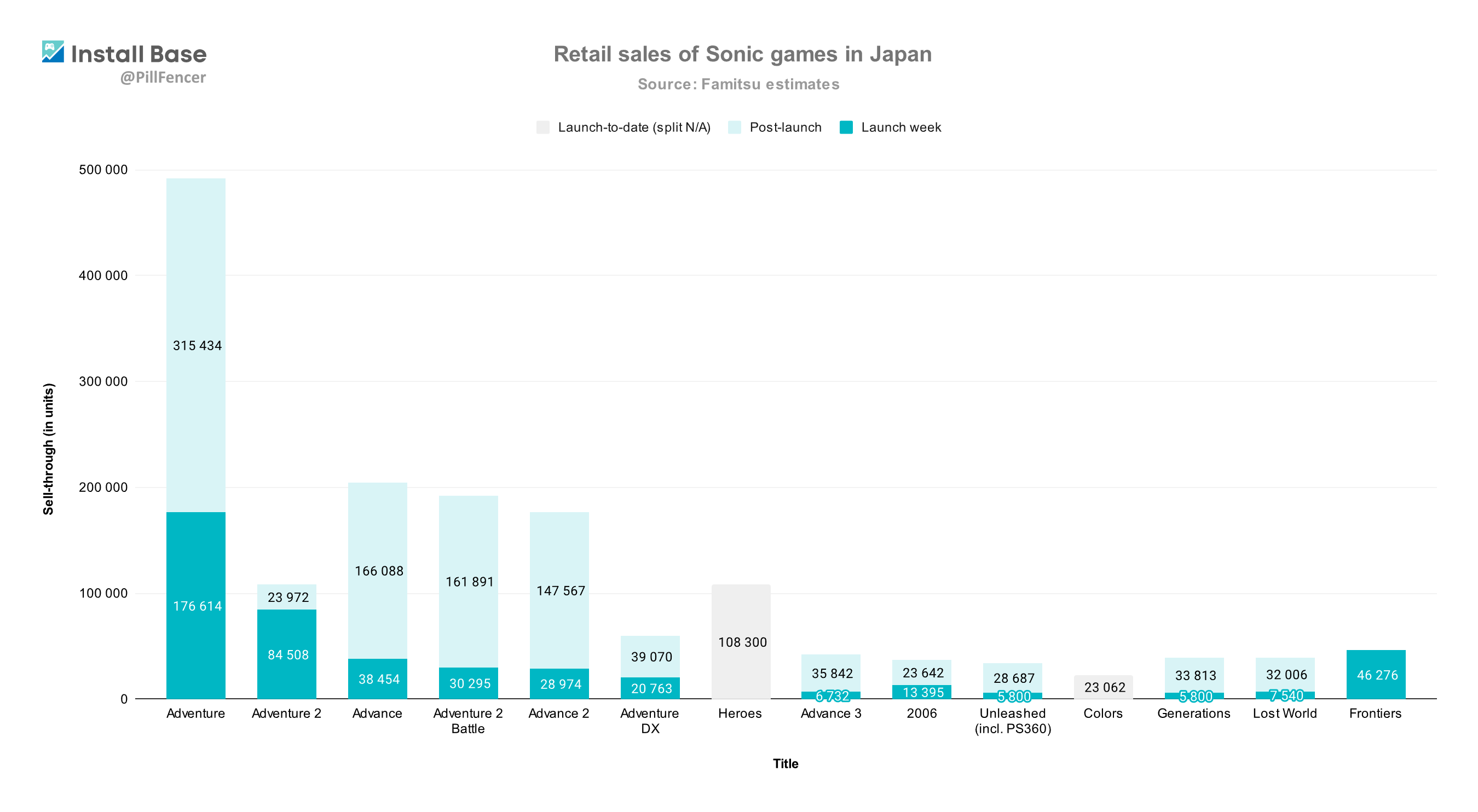Click the Launch-to-date legend swatch
Image resolution: width=1478 pixels, height=812 pixels.
click(x=543, y=127)
